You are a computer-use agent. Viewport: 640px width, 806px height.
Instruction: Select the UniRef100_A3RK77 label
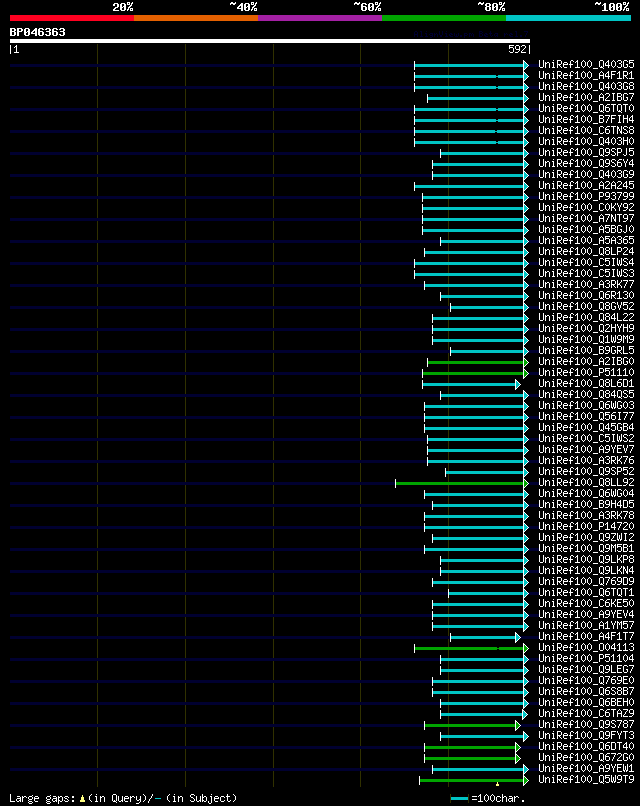point(586,284)
